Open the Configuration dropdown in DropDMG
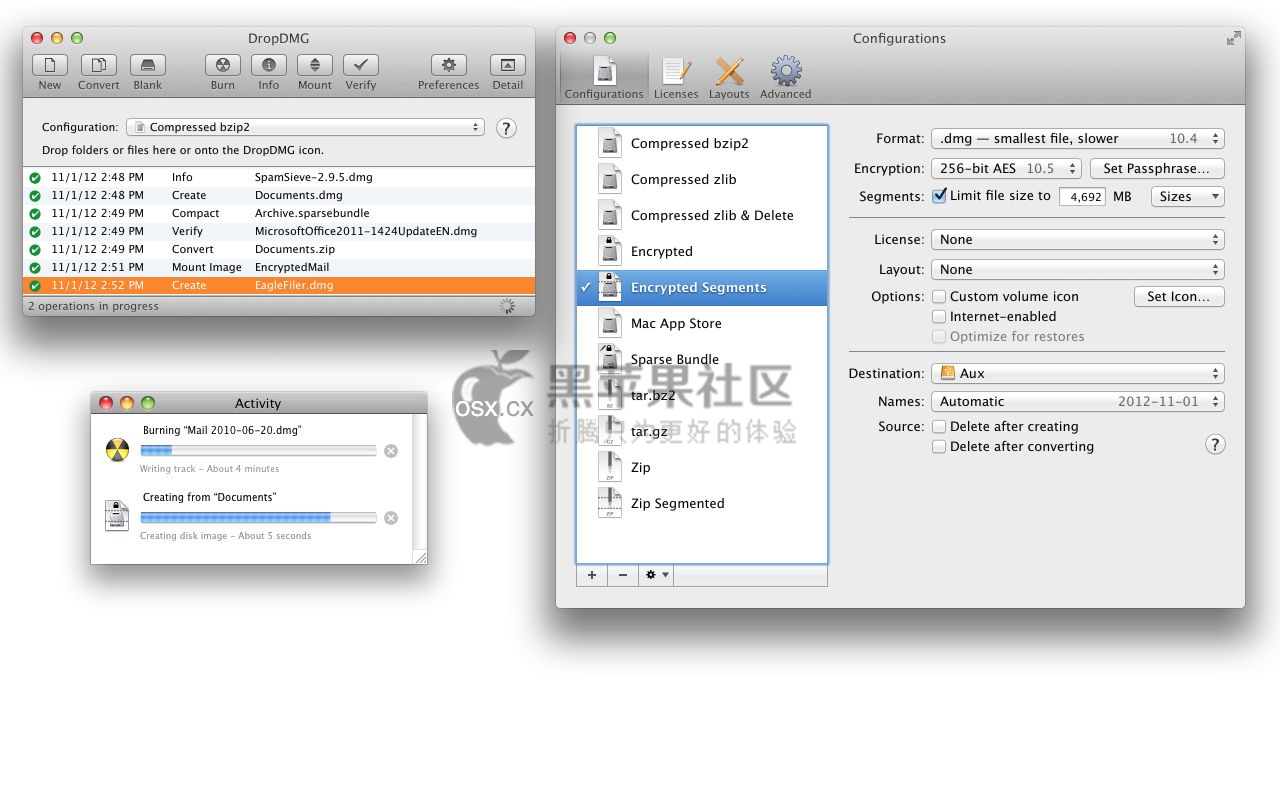 pyautogui.click(x=305, y=128)
